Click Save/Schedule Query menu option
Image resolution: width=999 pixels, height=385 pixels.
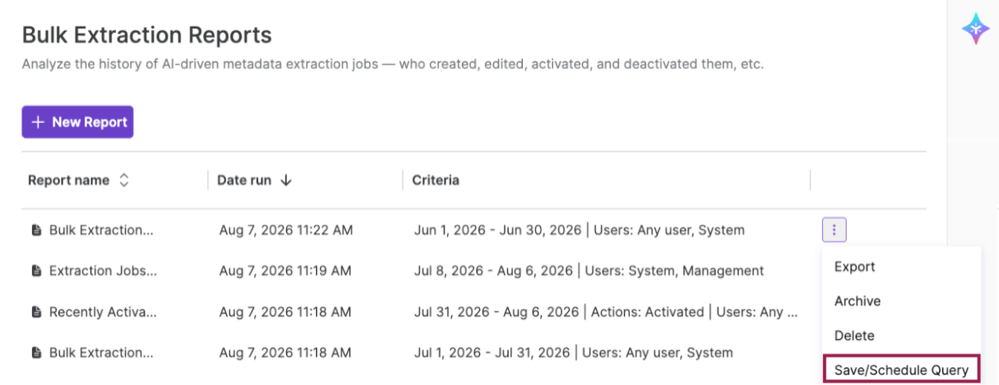tap(901, 370)
